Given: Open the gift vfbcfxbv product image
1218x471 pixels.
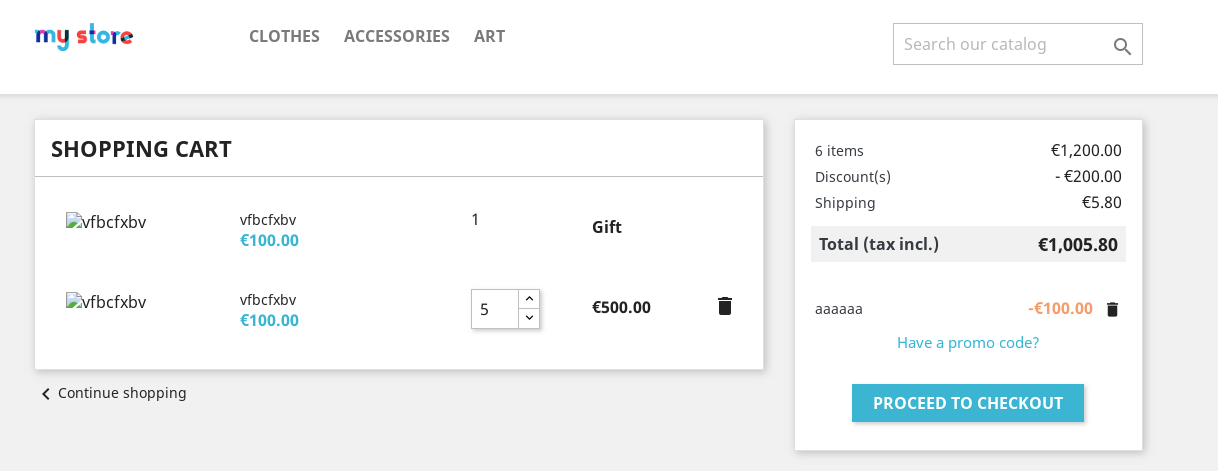Looking at the screenshot, I should [106, 222].
